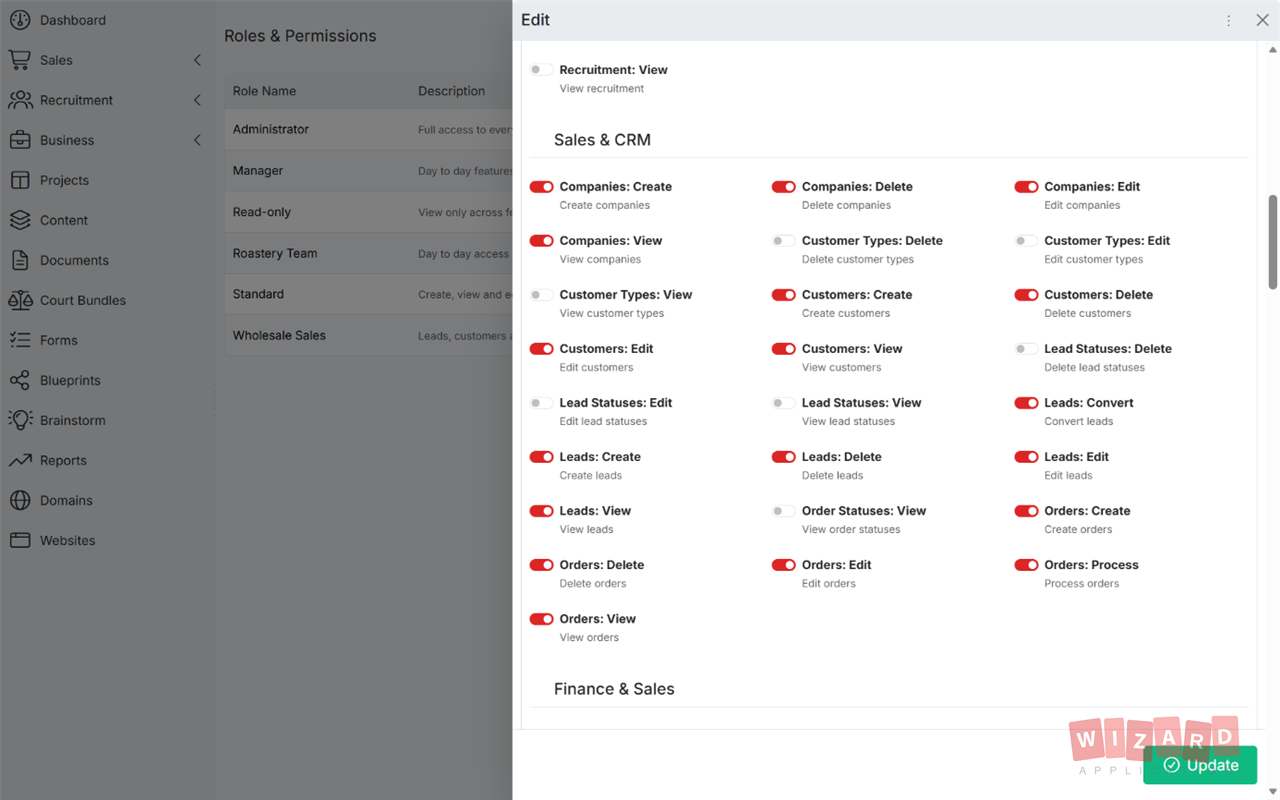Select the Wholesale Sales role row
The image size is (1280, 800).
click(368, 335)
